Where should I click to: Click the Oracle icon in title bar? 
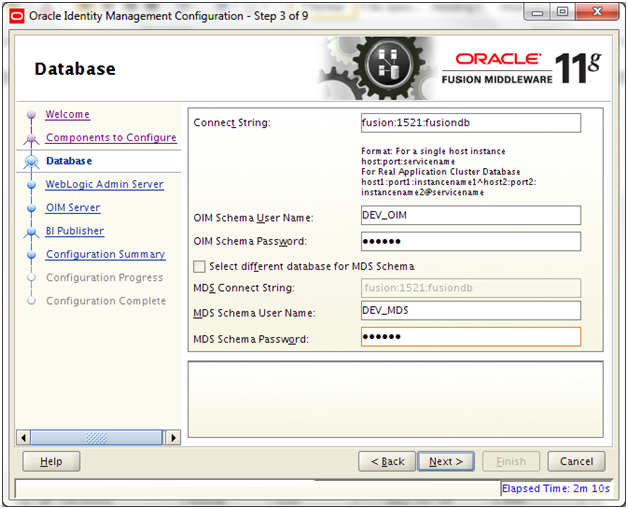tap(17, 16)
